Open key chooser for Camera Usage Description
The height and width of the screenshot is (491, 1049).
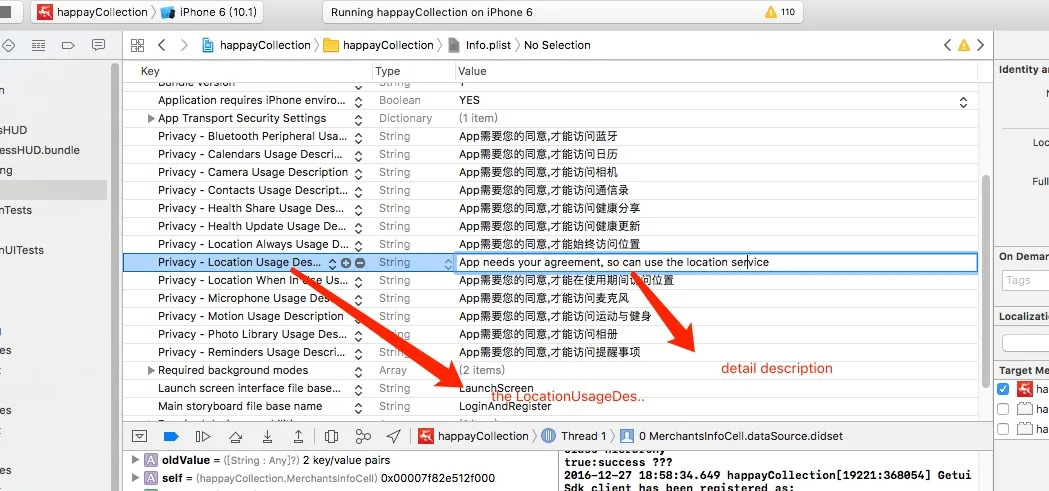point(359,173)
